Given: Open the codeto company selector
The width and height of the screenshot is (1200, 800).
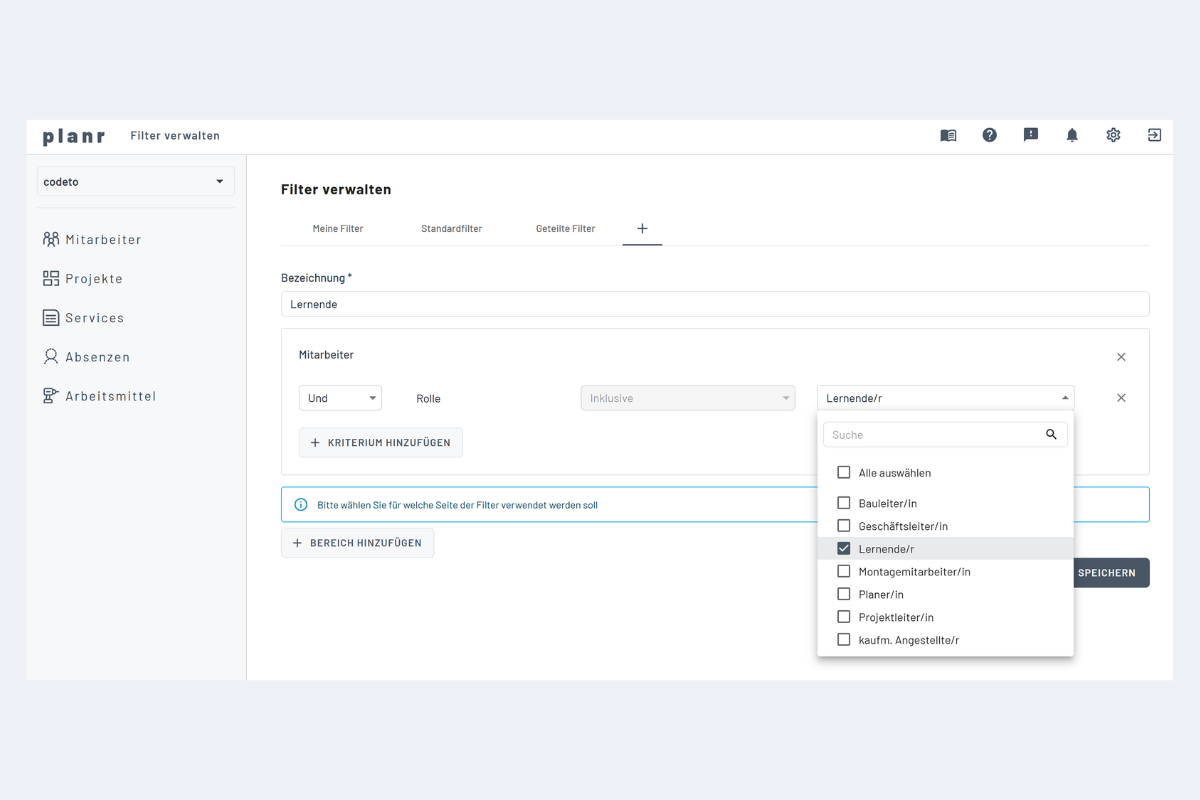Looking at the screenshot, I should point(135,181).
